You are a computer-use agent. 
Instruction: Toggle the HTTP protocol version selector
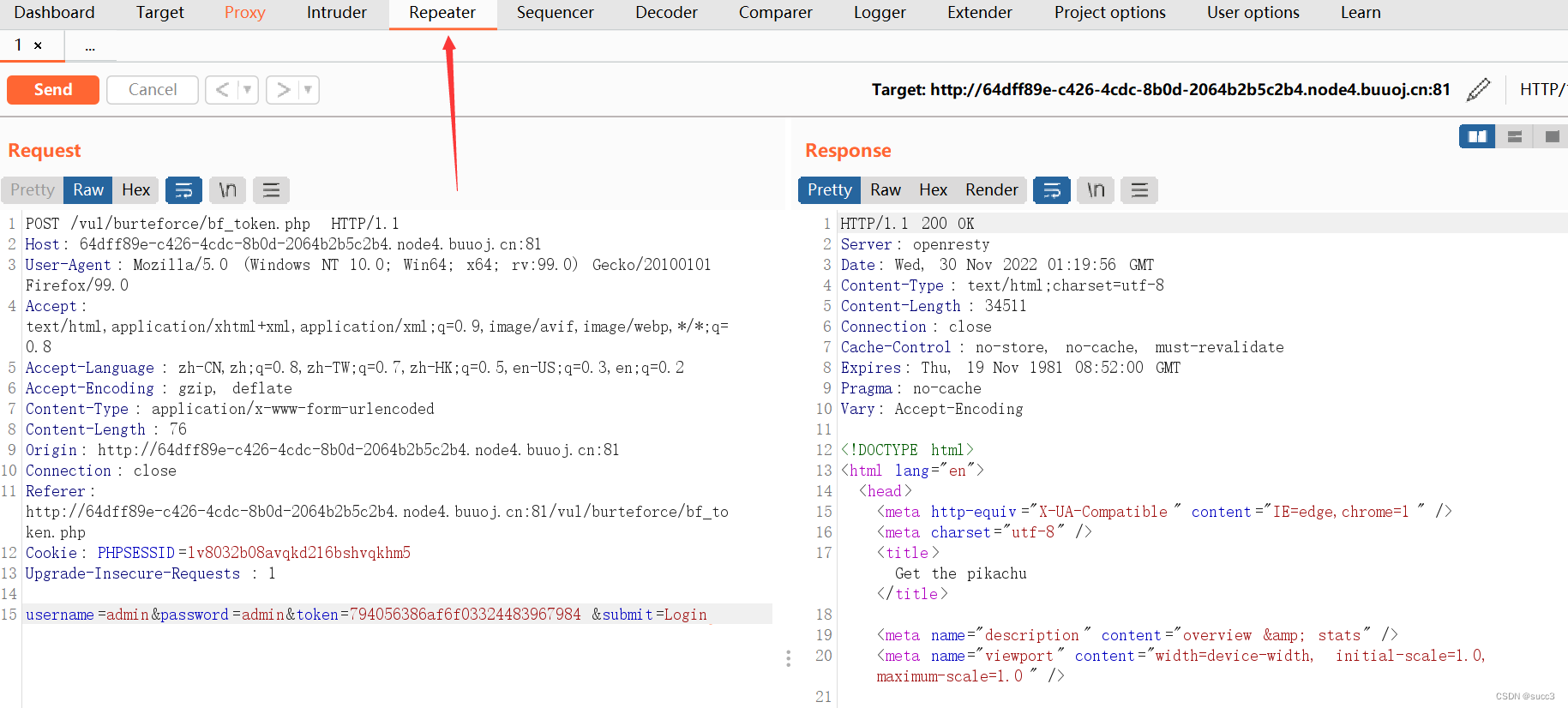click(1542, 89)
